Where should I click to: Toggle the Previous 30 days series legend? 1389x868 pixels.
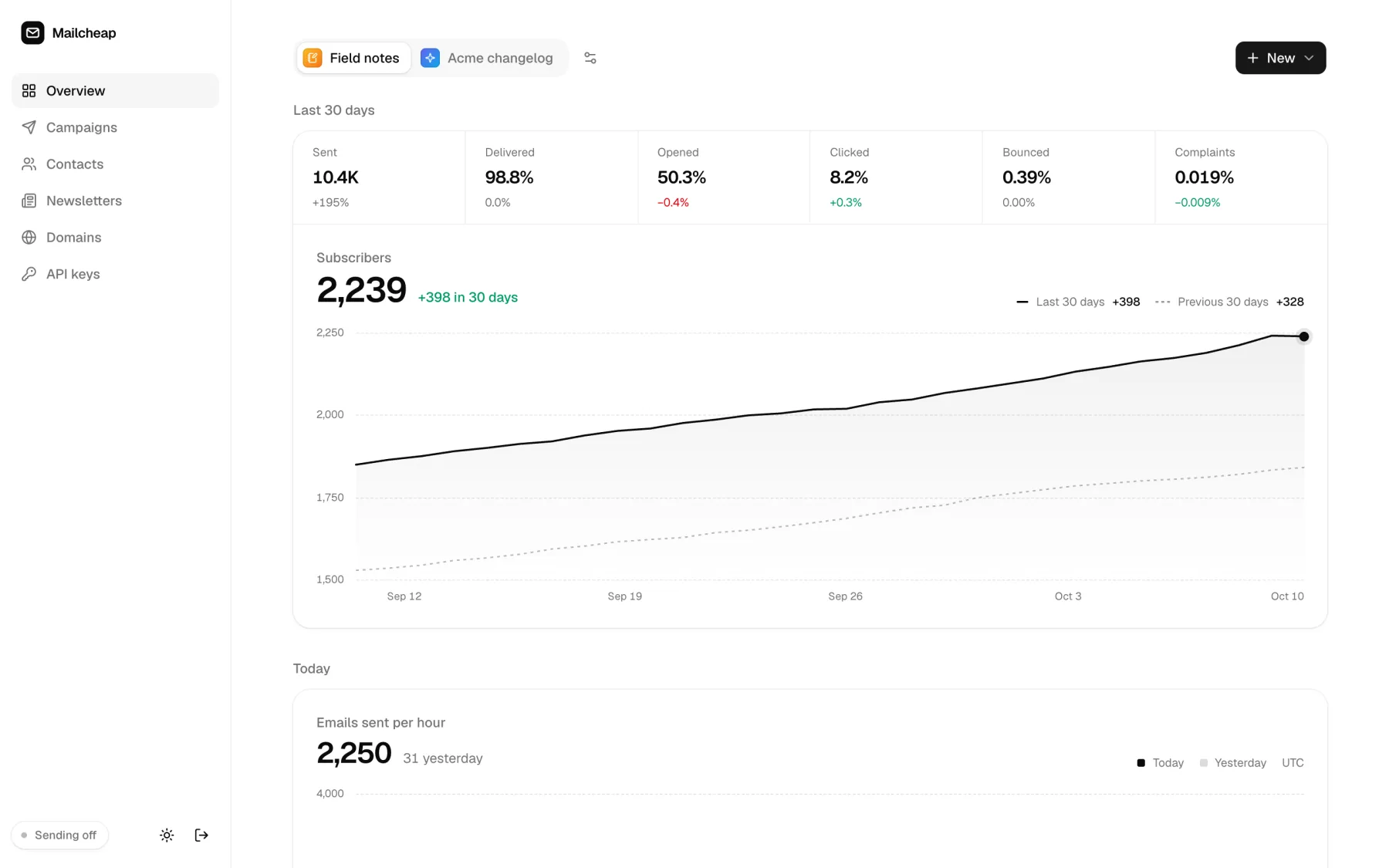(x=1229, y=302)
